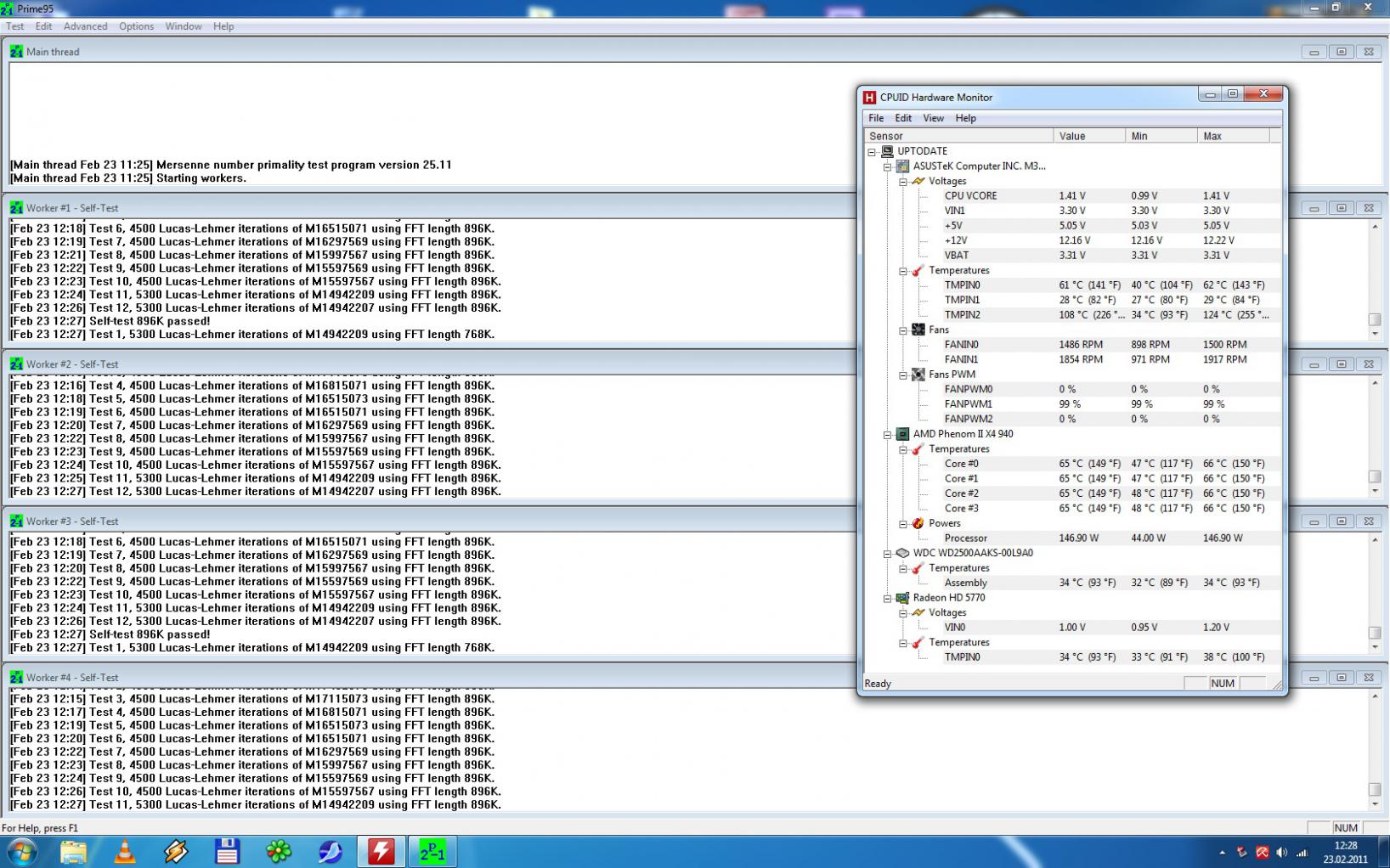Click the Radeon HD 5770 graphics card icon
The height and width of the screenshot is (868, 1390).
click(x=902, y=598)
